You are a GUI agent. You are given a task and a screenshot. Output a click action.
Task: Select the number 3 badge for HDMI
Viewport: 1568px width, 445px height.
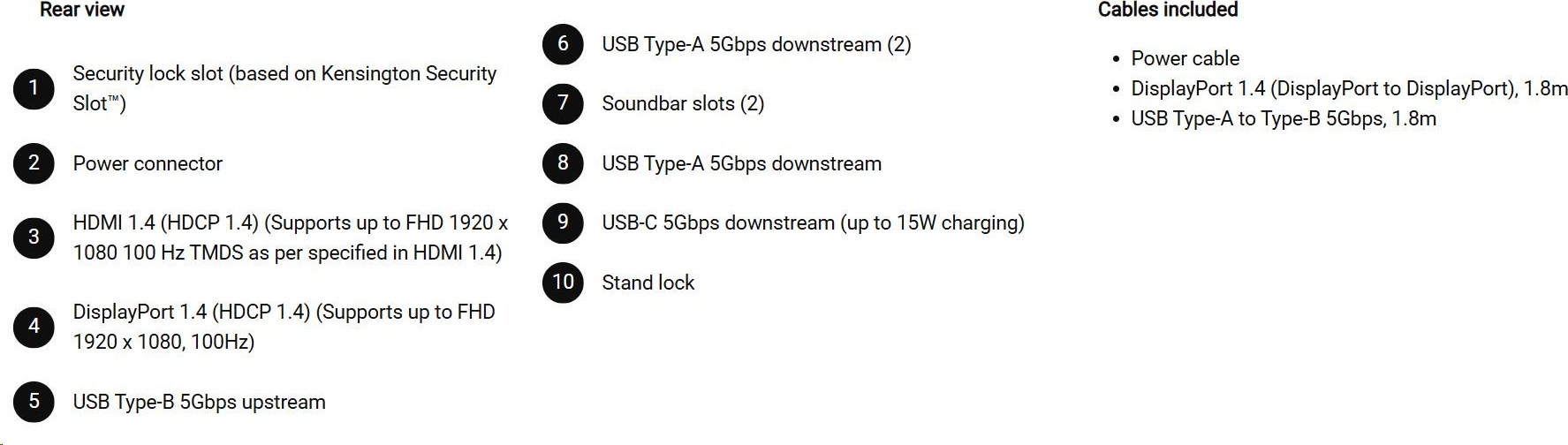coord(34,238)
